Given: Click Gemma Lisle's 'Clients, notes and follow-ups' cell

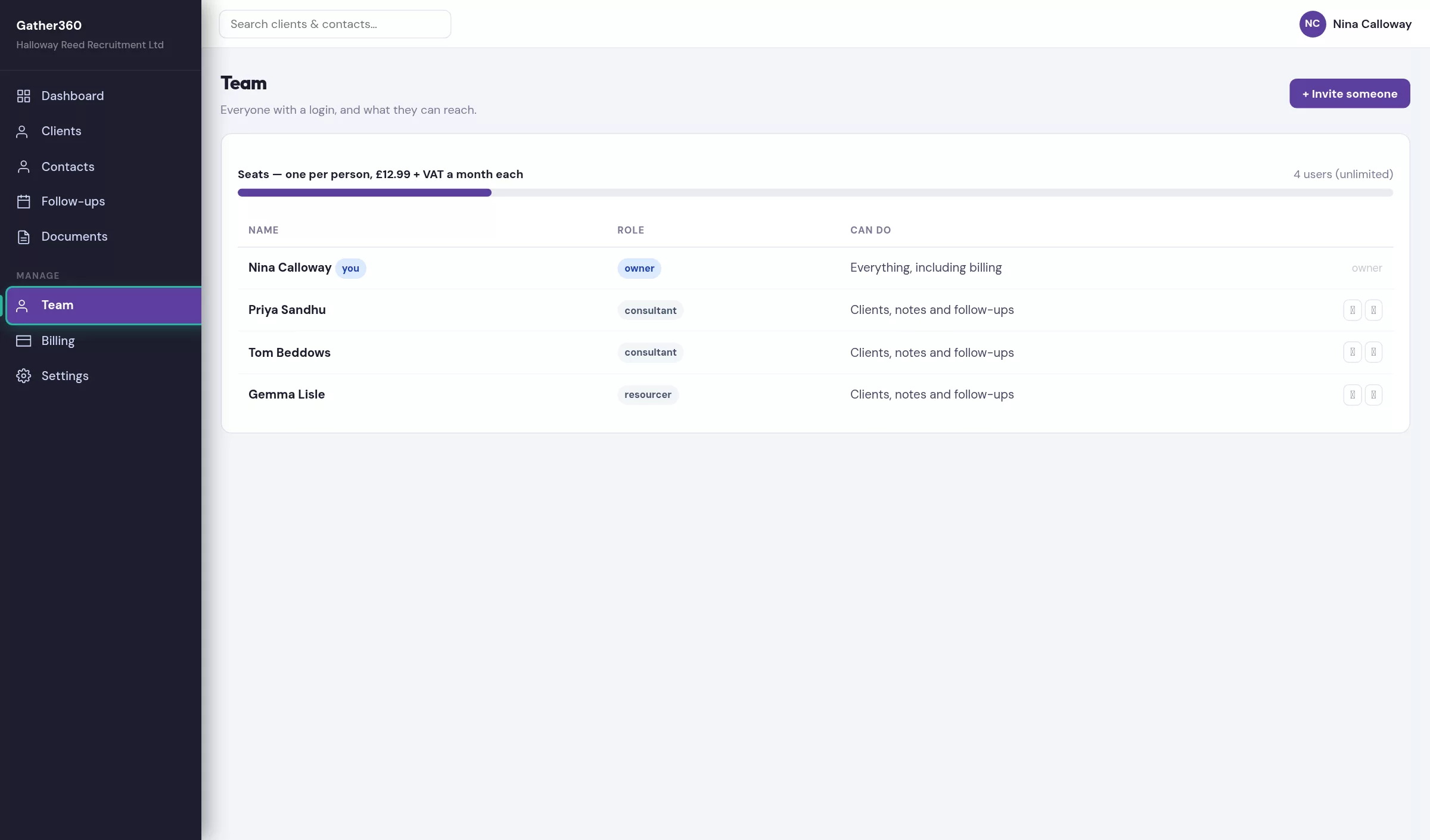Looking at the screenshot, I should click(x=932, y=394).
